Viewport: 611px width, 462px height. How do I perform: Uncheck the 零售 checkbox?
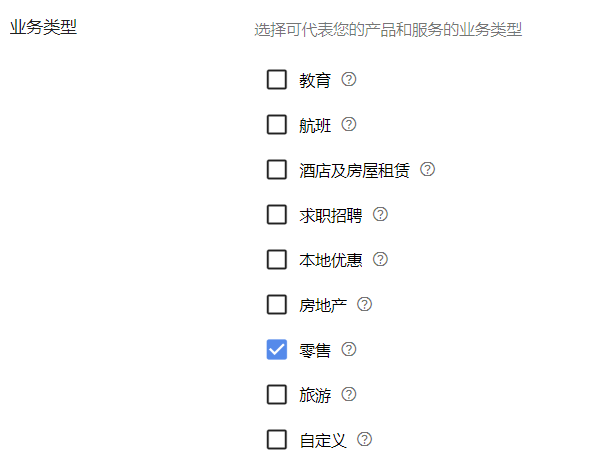click(x=277, y=349)
